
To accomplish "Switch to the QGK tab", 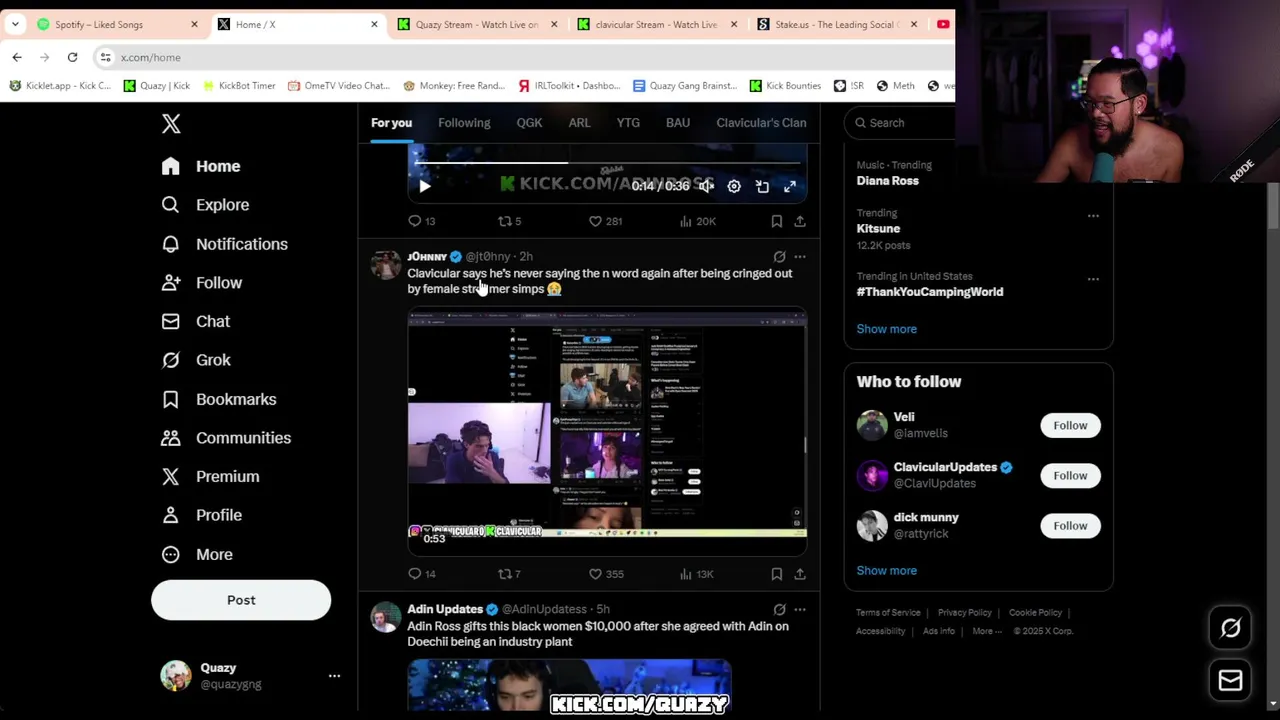I will tap(529, 123).
